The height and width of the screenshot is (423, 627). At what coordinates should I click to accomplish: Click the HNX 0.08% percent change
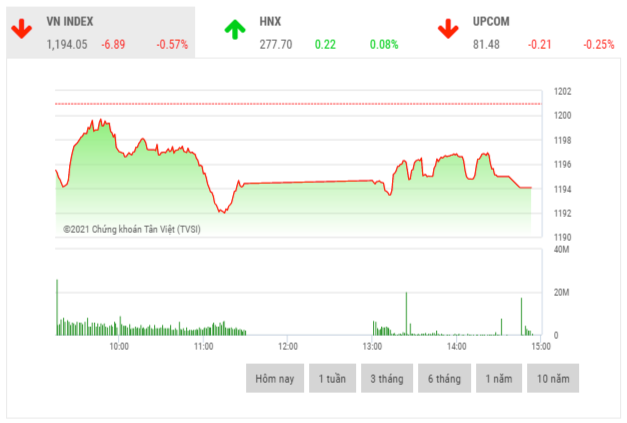point(382,44)
